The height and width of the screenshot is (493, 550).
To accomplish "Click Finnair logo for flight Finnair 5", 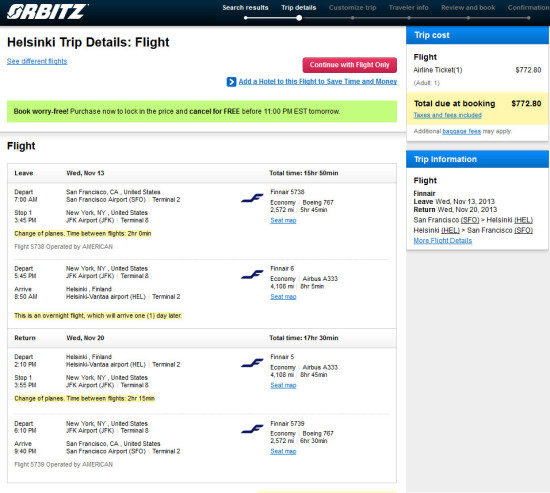I will (252, 363).
